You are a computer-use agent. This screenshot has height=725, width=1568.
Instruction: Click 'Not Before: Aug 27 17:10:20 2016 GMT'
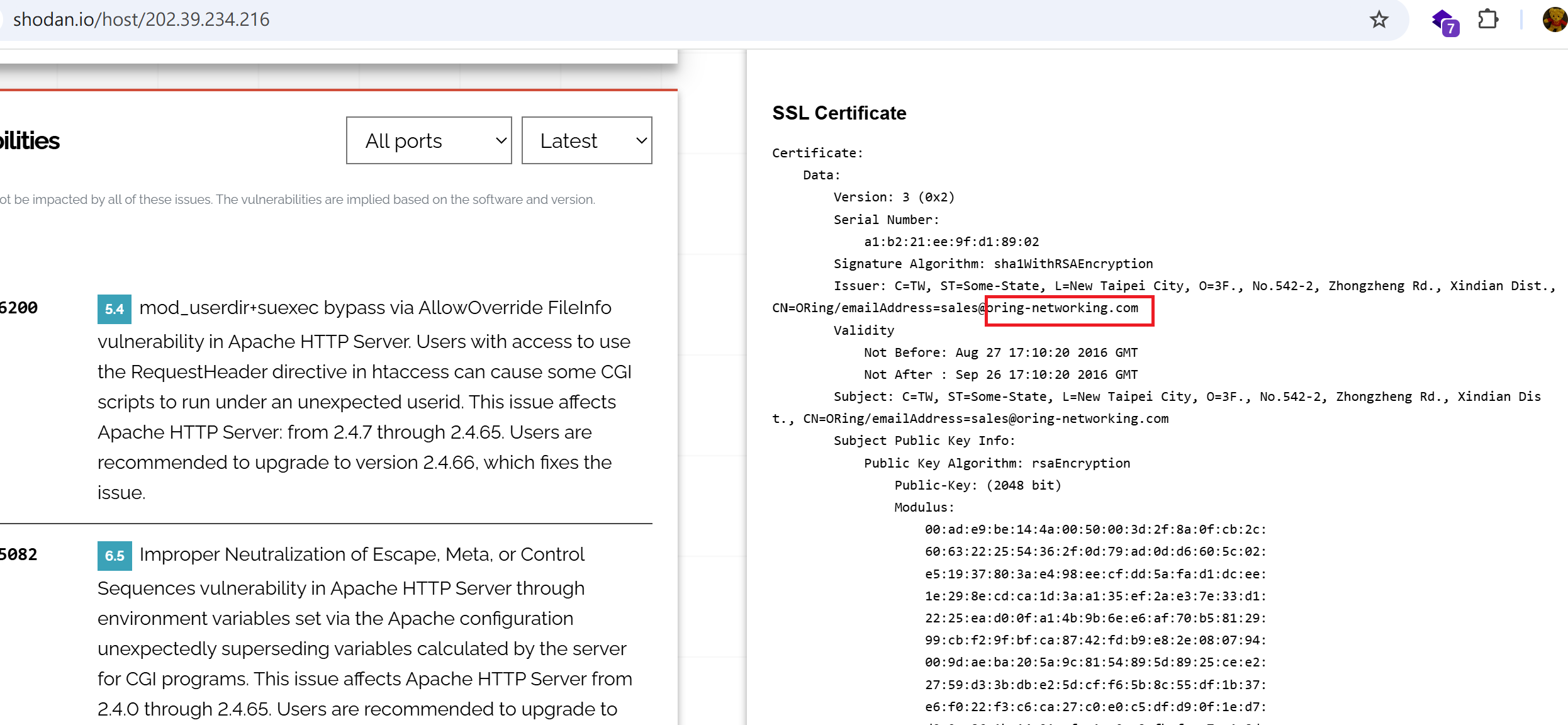click(x=1000, y=352)
